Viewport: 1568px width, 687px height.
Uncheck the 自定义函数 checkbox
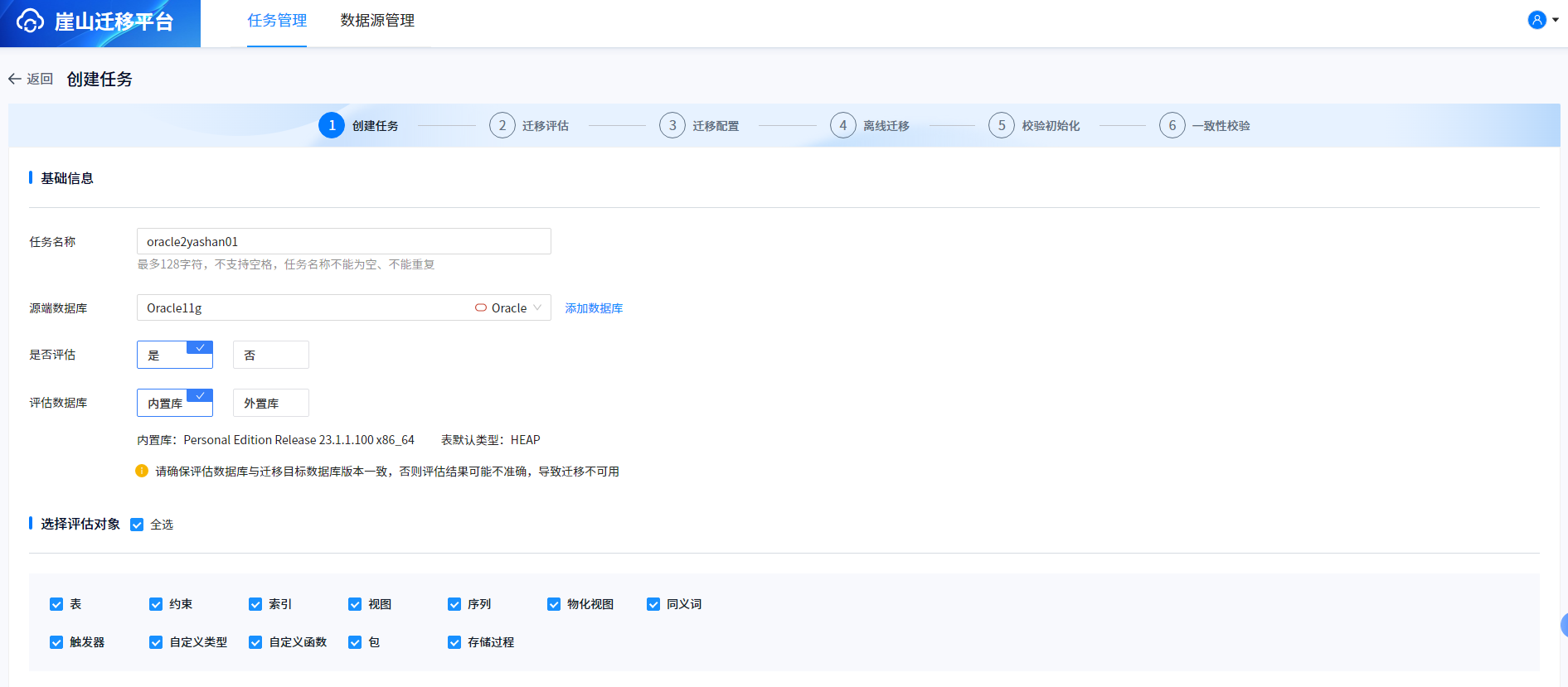point(255,642)
